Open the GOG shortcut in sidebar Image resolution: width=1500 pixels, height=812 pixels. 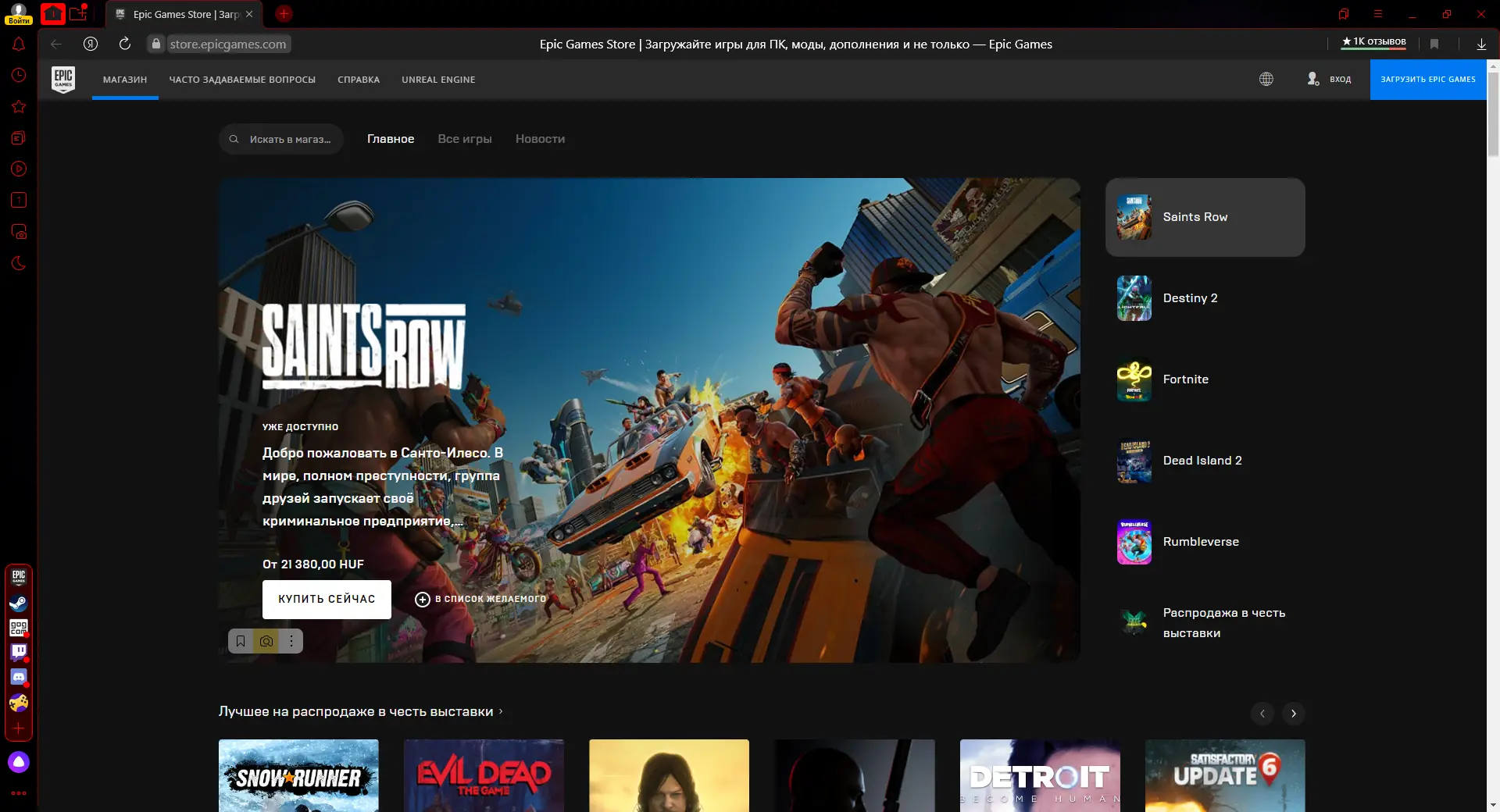[19, 627]
